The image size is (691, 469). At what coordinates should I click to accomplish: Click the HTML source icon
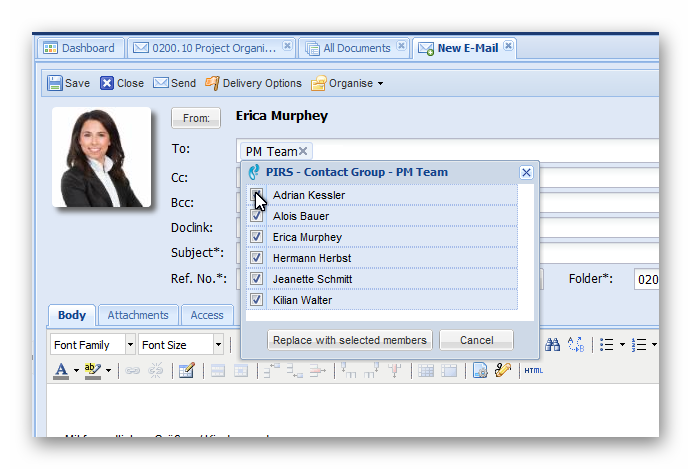(x=533, y=370)
